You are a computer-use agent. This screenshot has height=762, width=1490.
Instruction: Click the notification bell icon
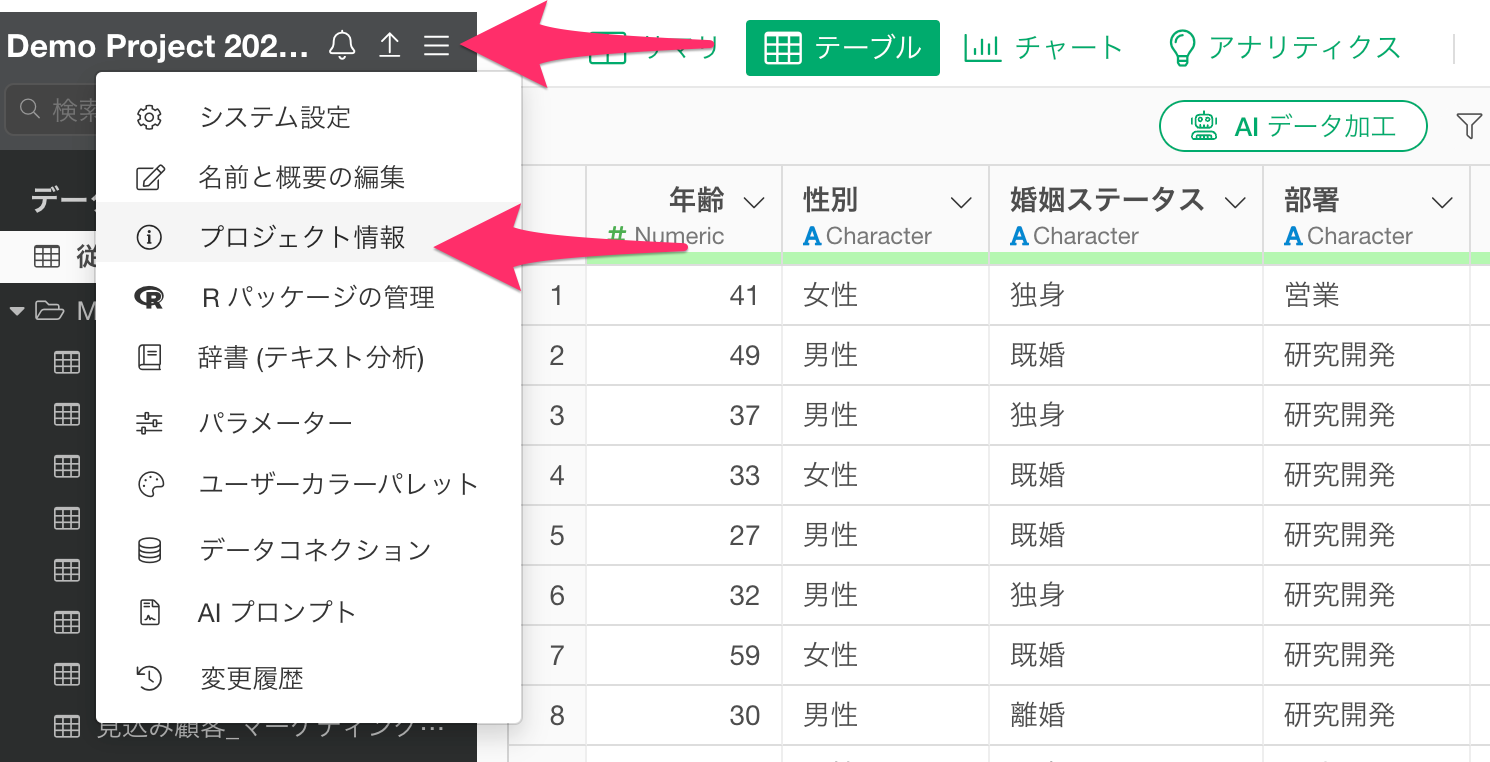(342, 46)
